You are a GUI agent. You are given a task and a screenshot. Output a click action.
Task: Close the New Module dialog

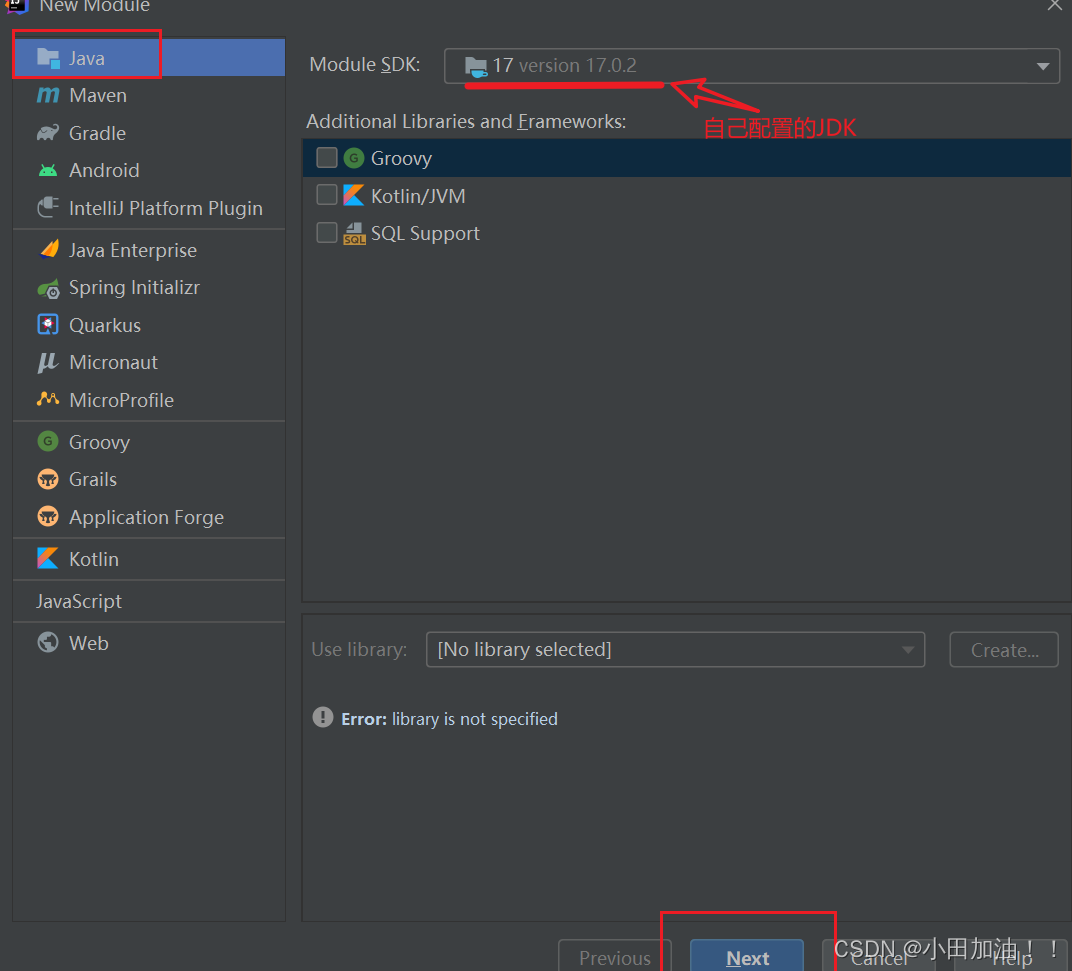(x=1055, y=5)
